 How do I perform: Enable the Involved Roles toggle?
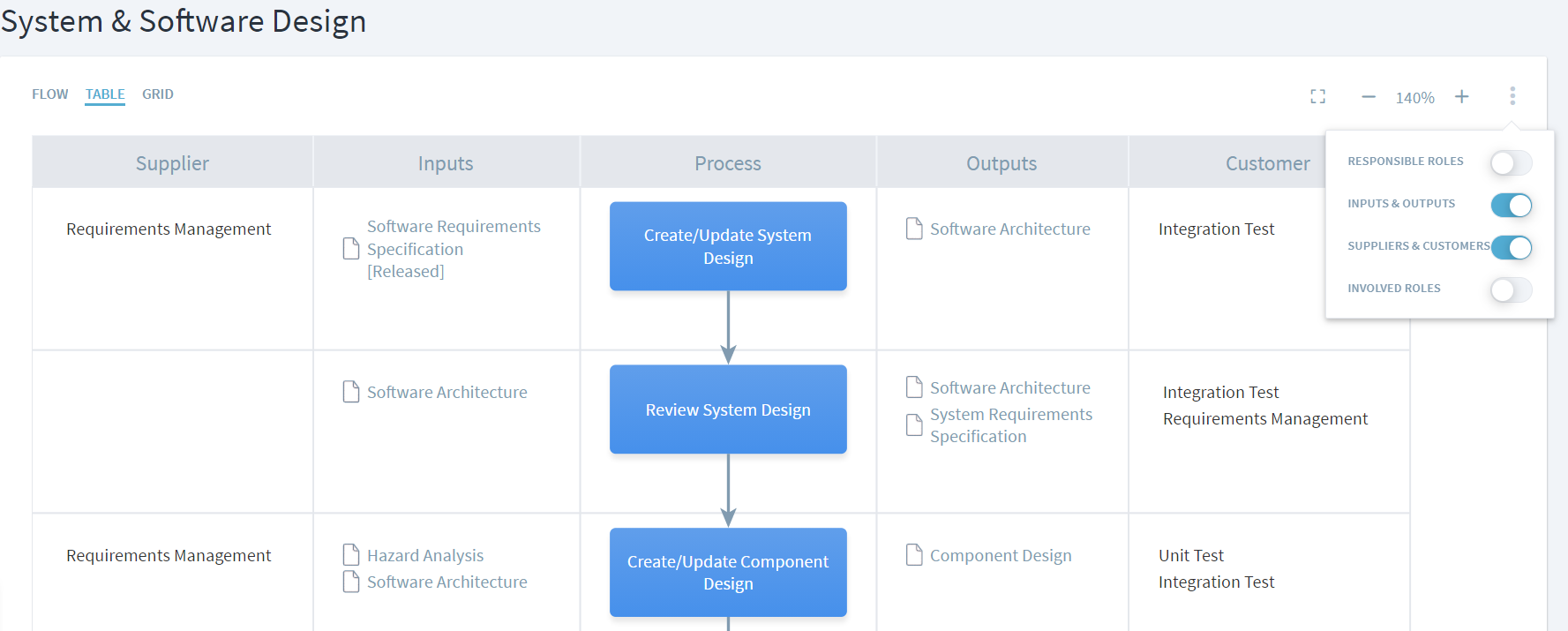[1511, 289]
